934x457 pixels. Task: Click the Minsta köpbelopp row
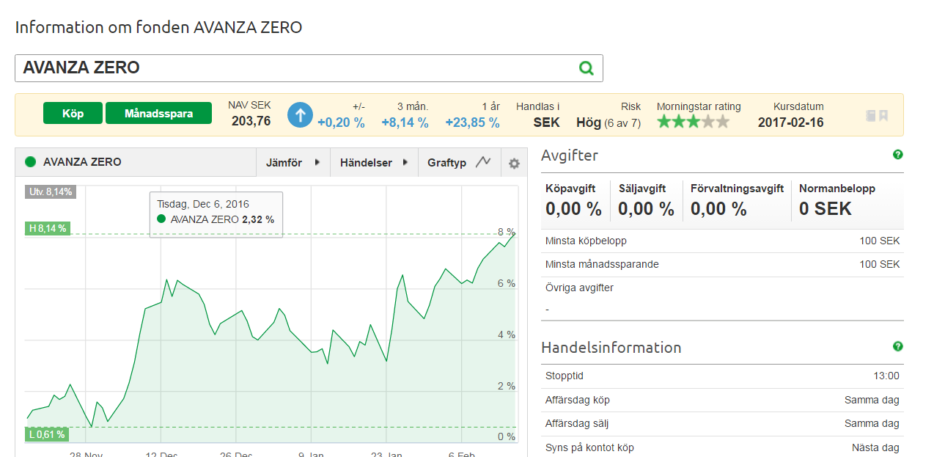point(722,241)
